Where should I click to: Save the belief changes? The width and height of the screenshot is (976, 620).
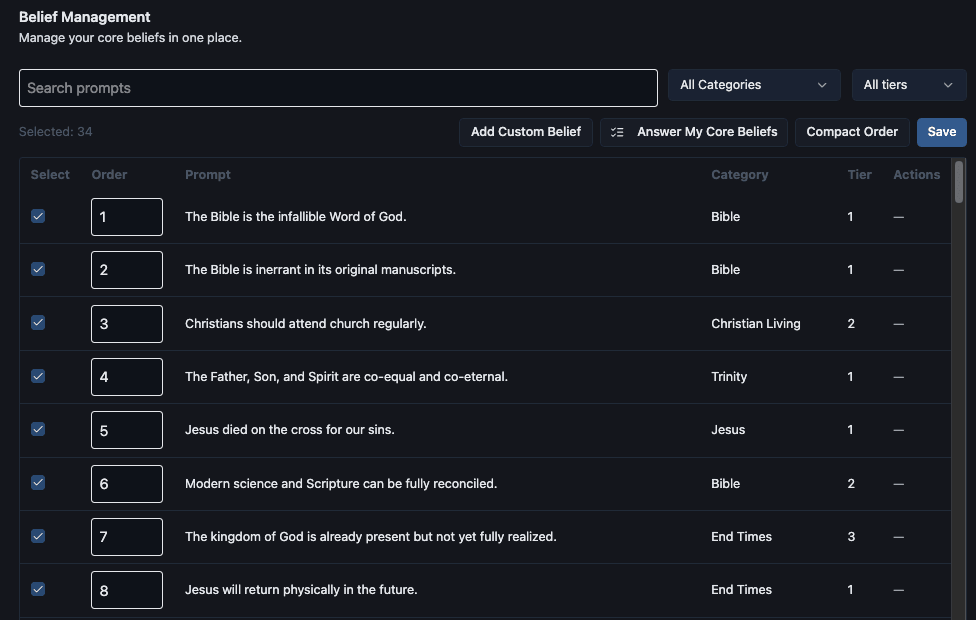pyautogui.click(x=941, y=132)
